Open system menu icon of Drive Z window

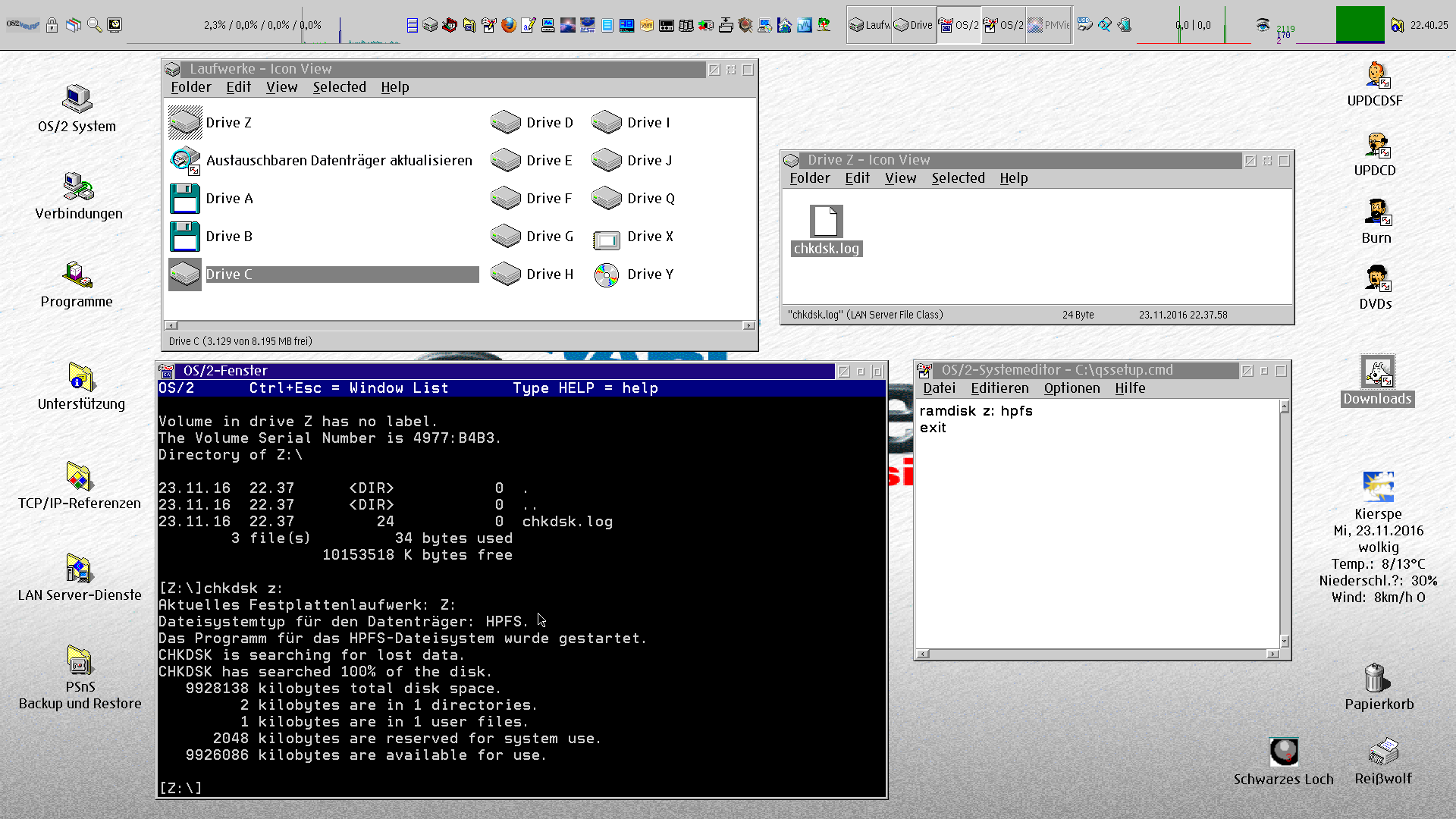coord(791,160)
